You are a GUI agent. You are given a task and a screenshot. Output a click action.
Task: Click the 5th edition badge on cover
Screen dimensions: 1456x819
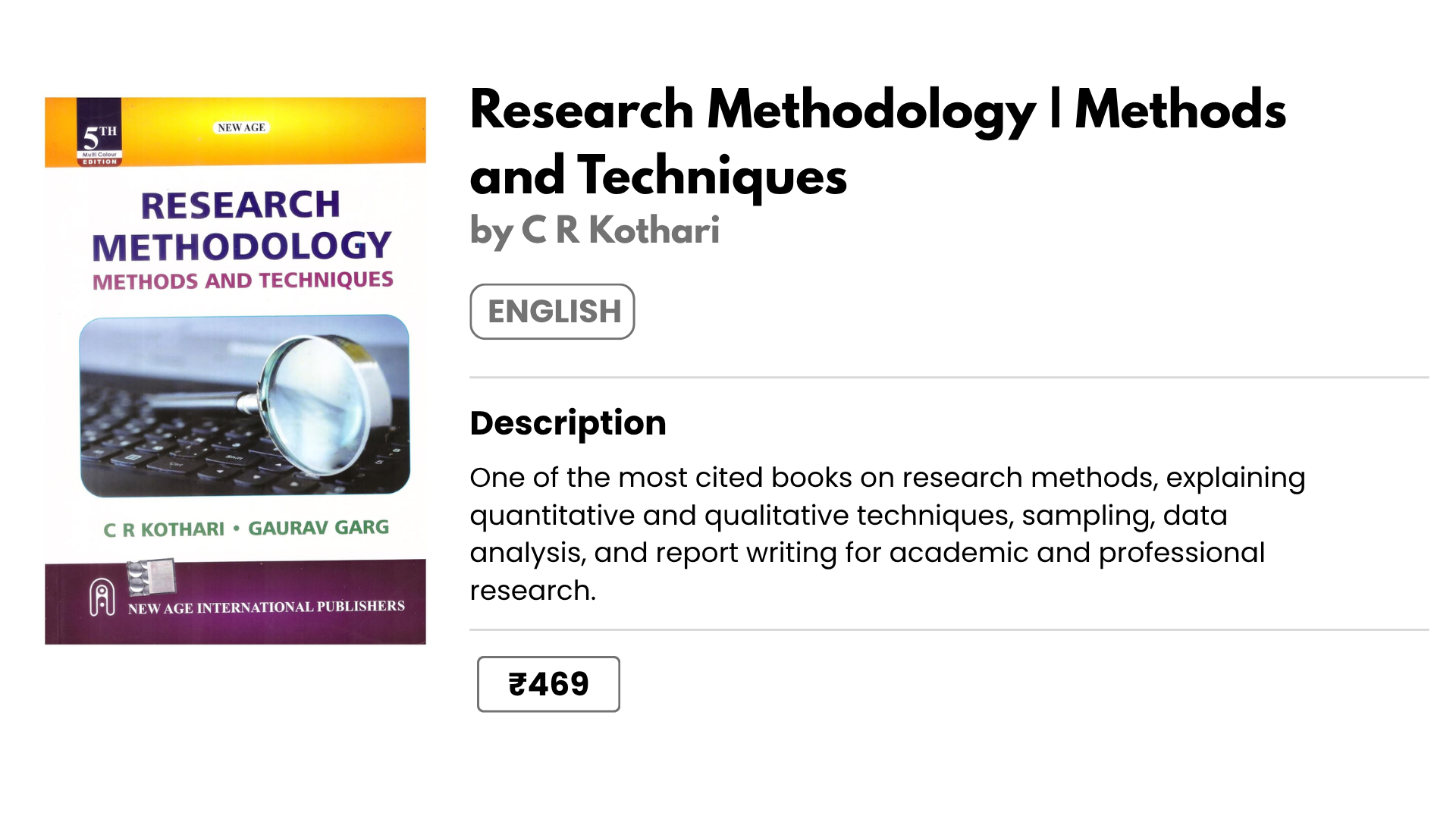coord(99,133)
